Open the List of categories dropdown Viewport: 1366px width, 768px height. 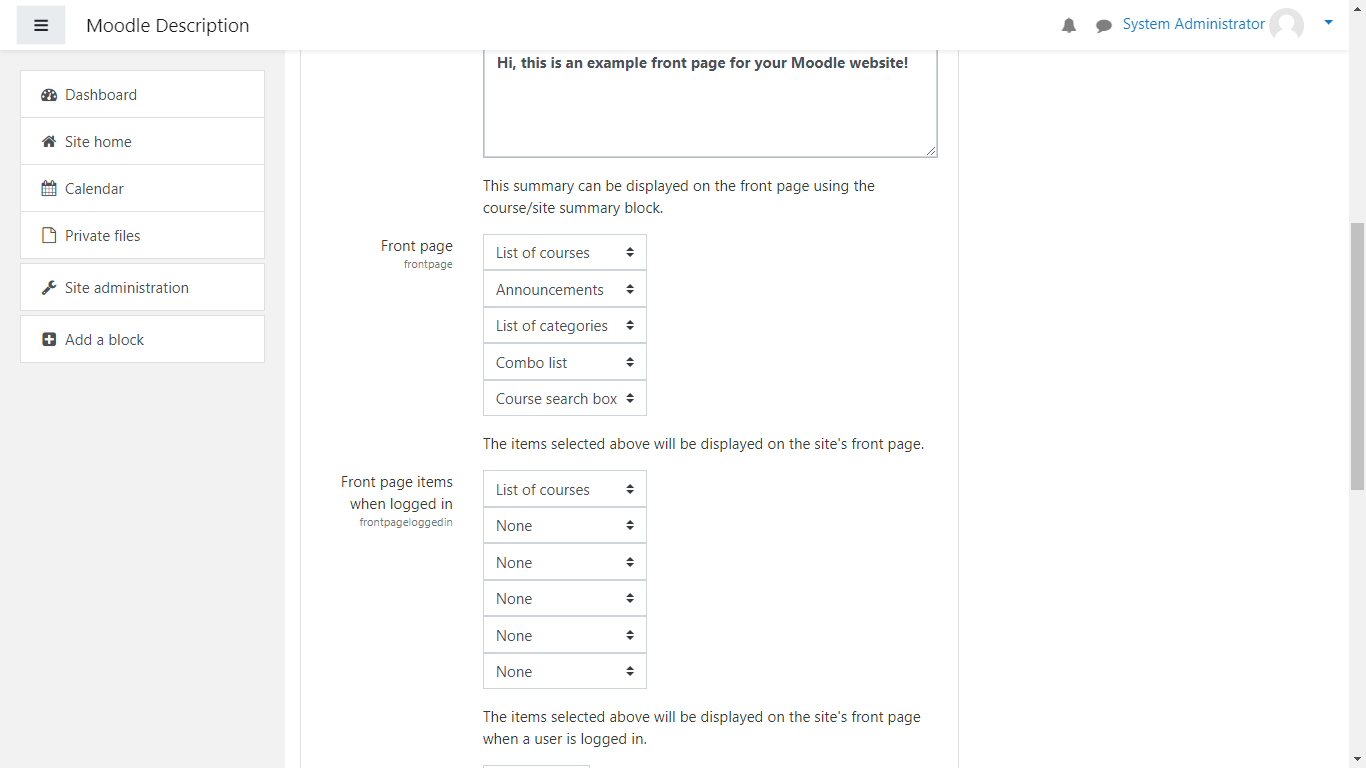[564, 325]
